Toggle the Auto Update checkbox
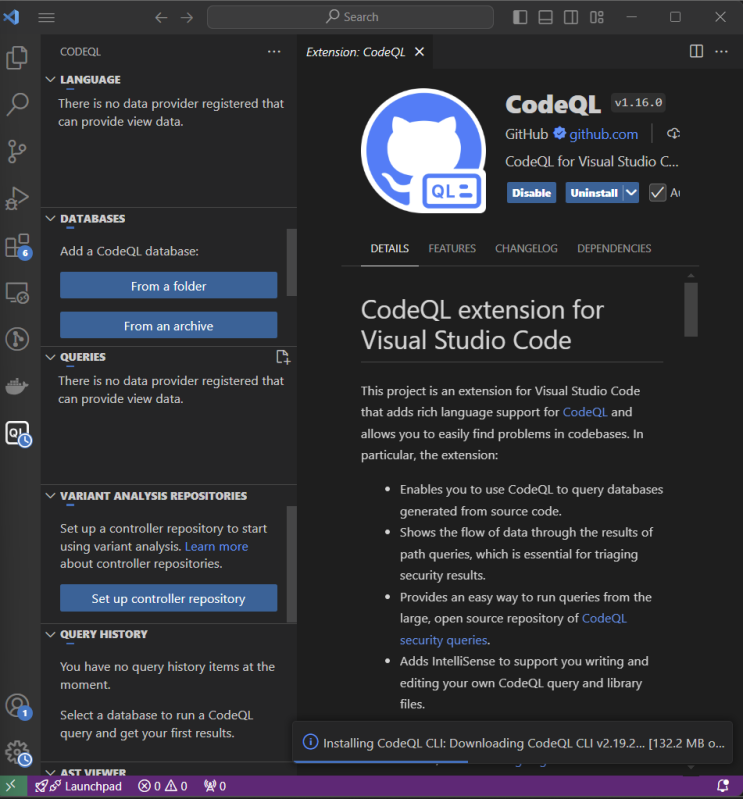This screenshot has width=743, height=799. pos(657,193)
